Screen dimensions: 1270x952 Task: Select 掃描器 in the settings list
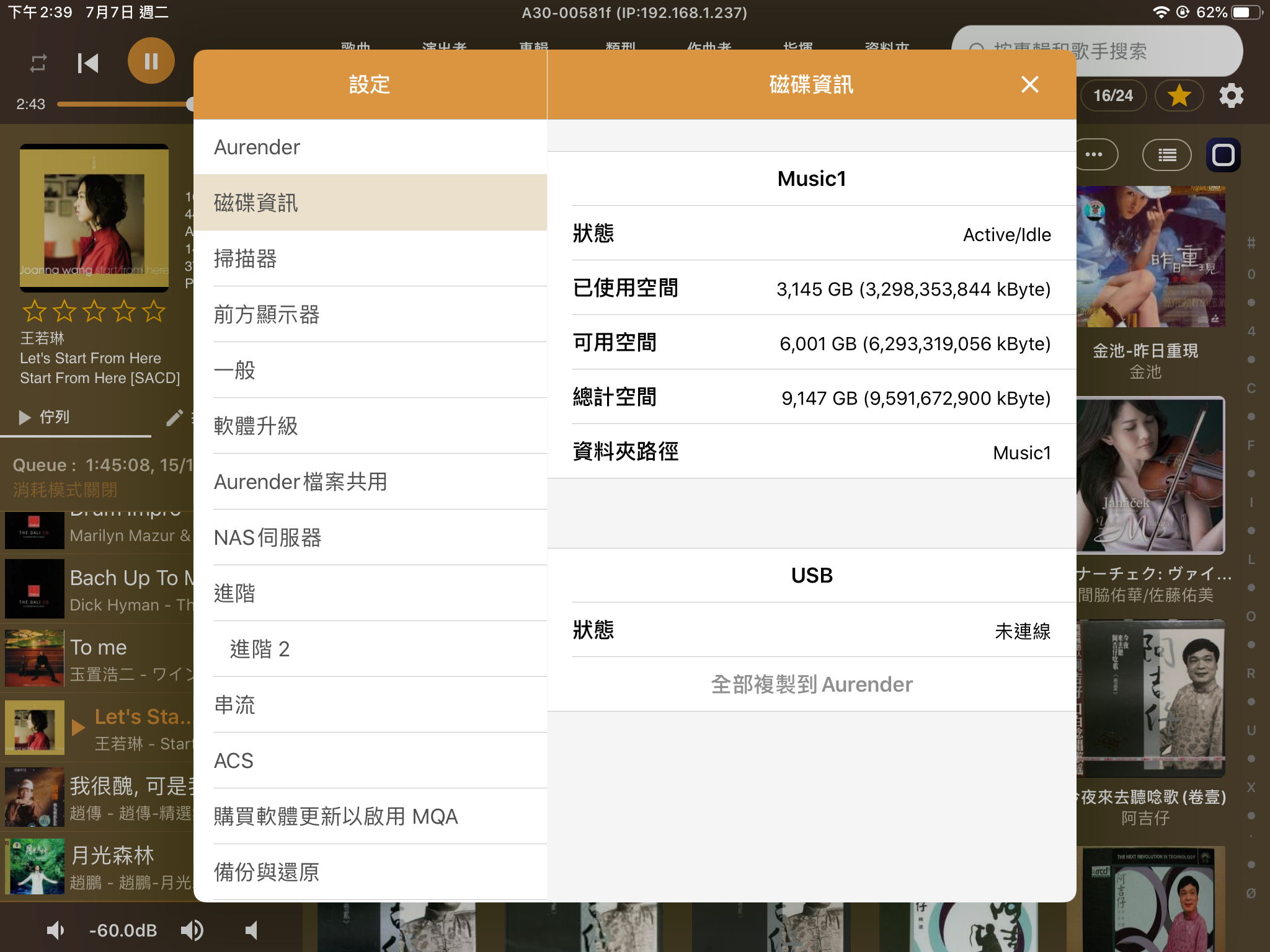370,258
